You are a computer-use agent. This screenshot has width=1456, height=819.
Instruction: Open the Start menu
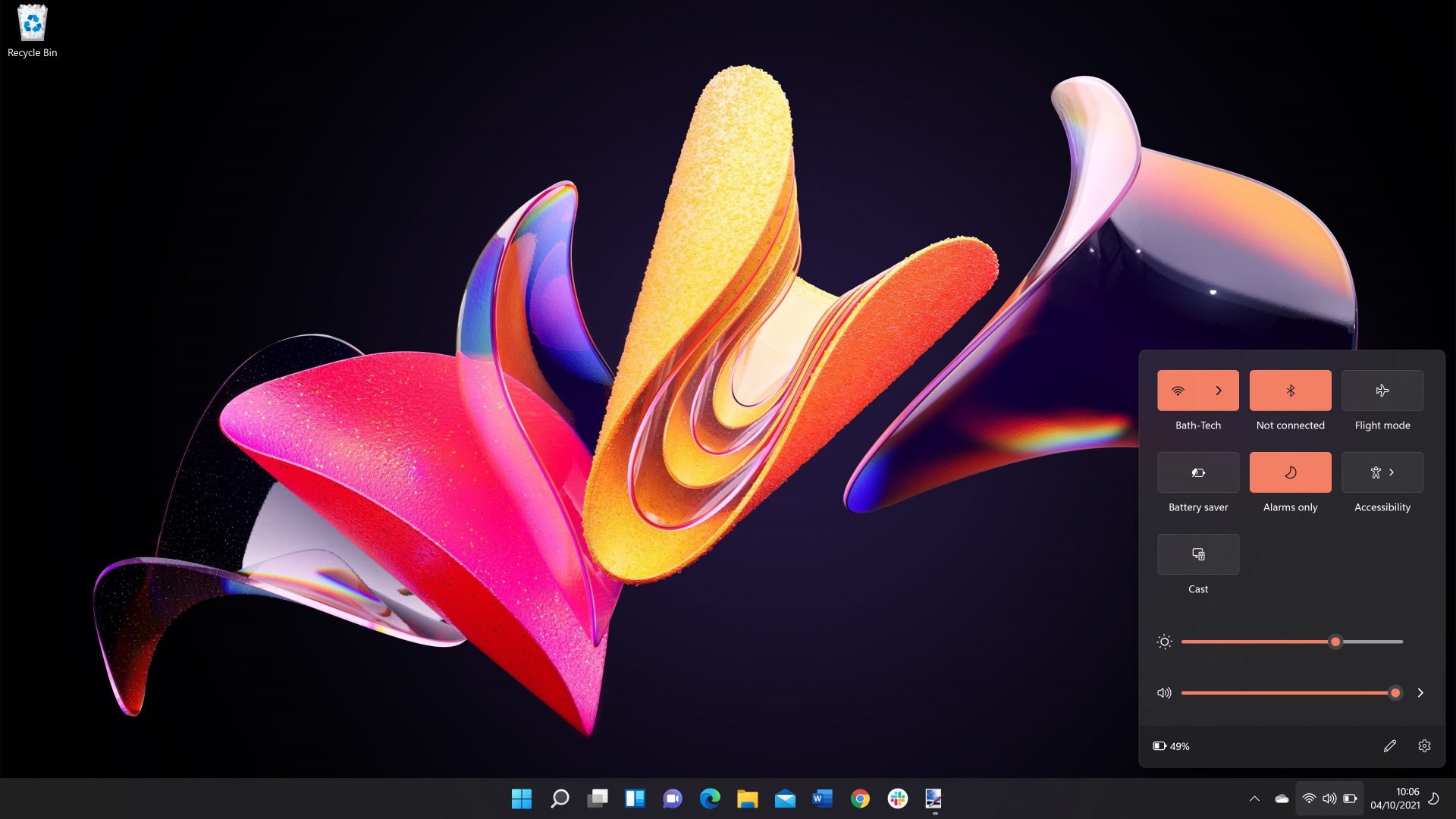click(522, 799)
